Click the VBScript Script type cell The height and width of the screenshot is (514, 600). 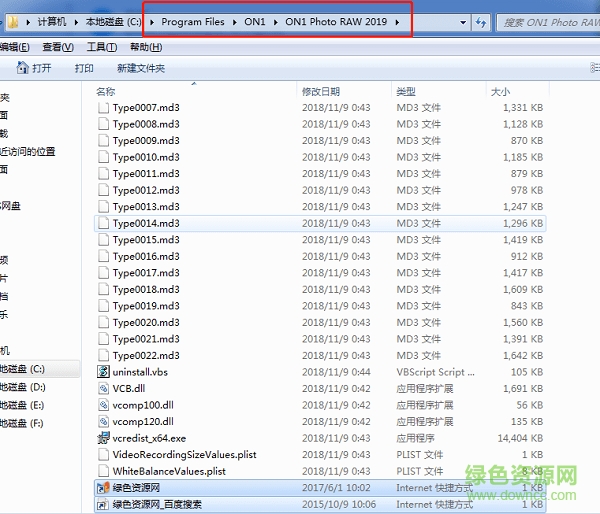point(435,372)
